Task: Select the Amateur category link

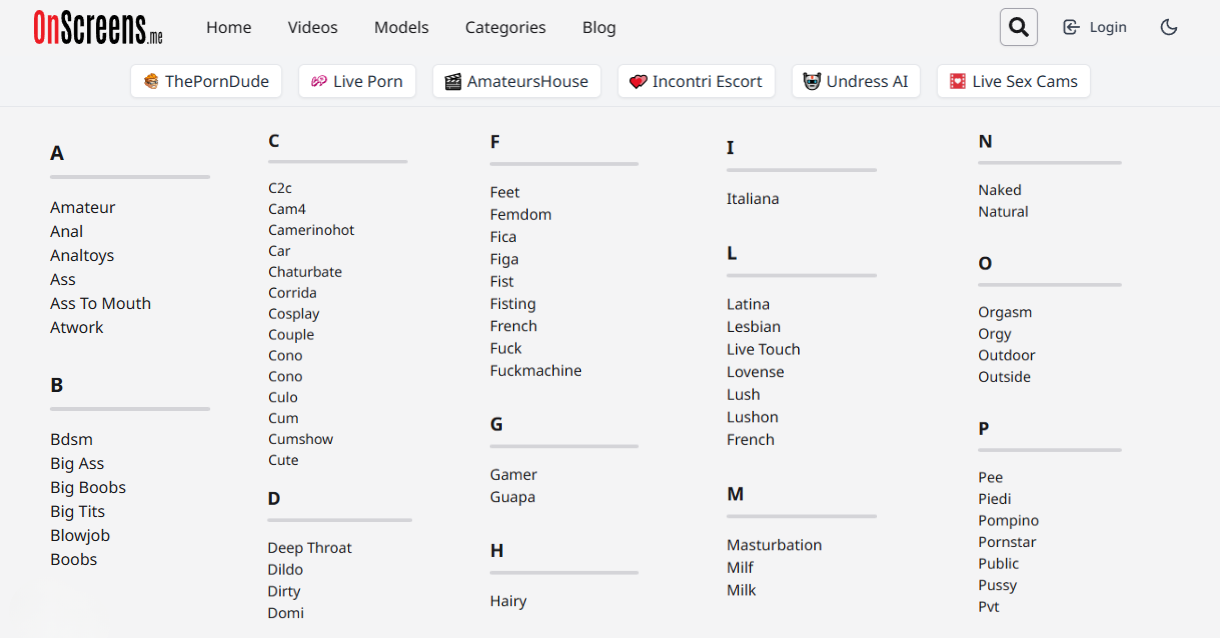Action: pos(83,208)
